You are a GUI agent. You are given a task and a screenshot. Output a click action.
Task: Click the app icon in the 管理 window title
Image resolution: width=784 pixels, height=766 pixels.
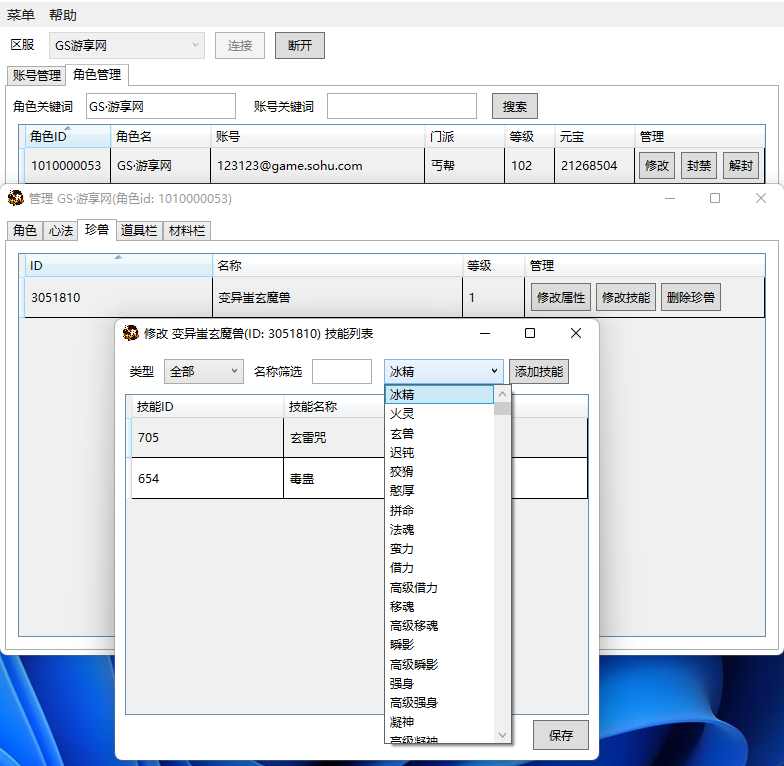click(17, 198)
